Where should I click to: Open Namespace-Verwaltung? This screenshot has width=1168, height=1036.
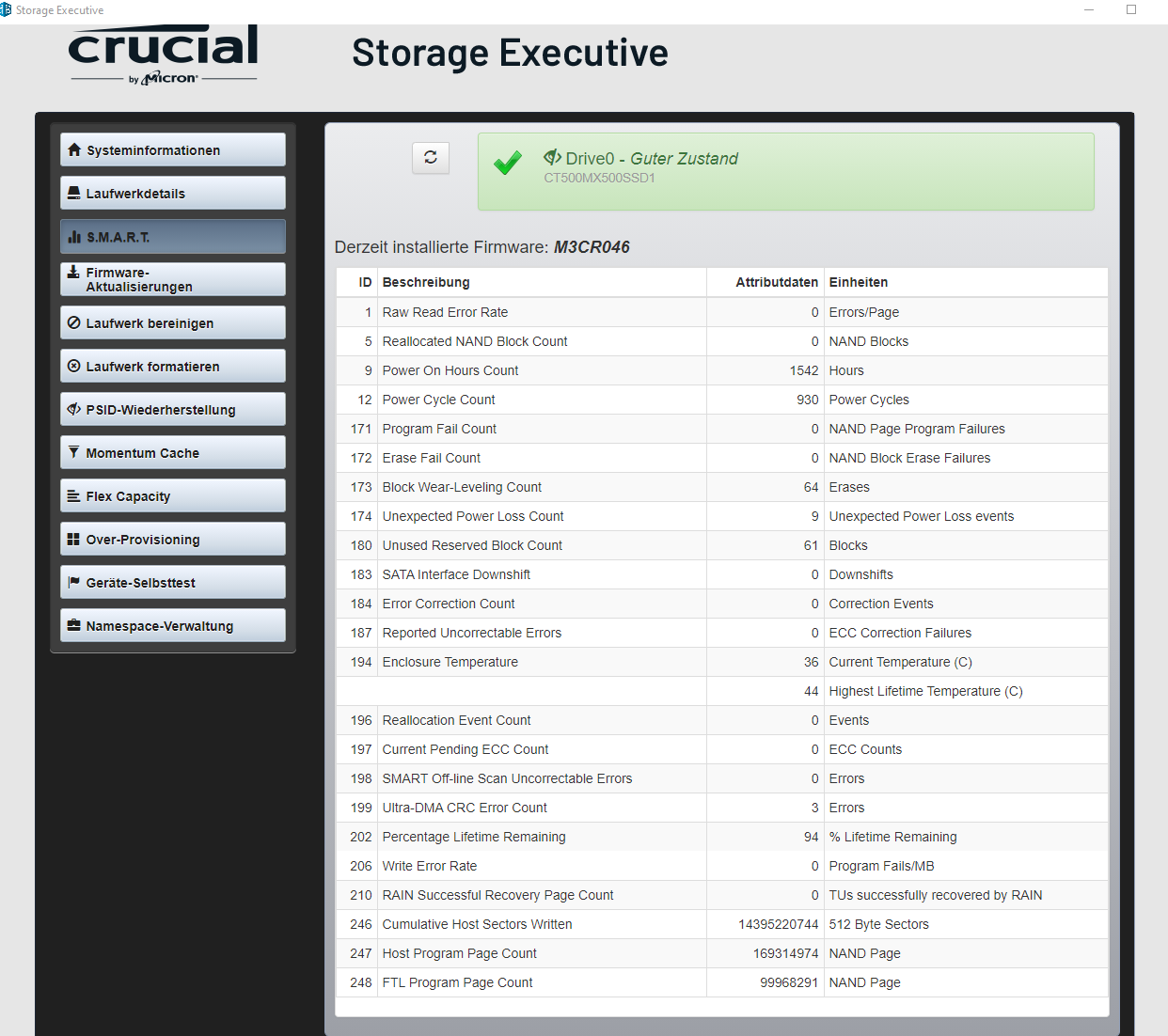coord(173,625)
